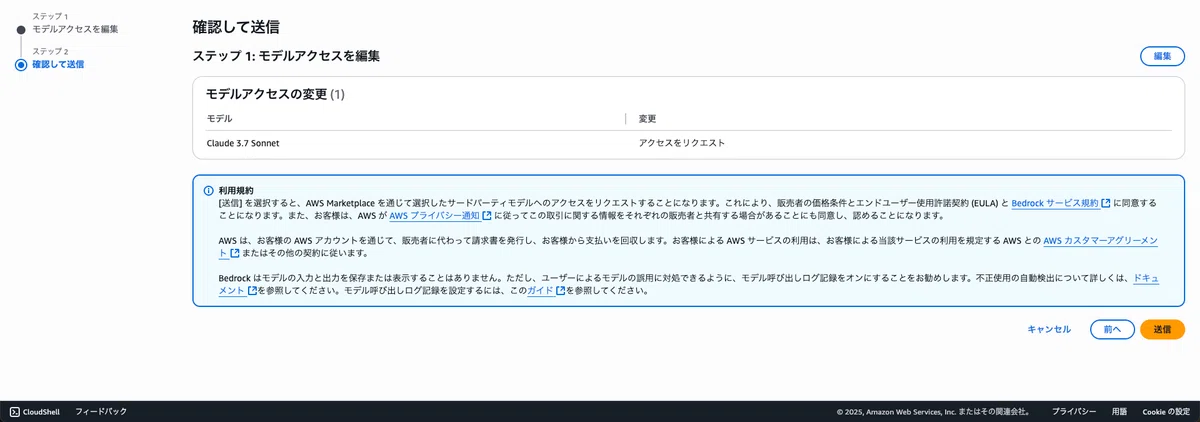Click the 前へ previous button
Image resolution: width=1200 pixels, height=422 pixels.
point(1112,329)
